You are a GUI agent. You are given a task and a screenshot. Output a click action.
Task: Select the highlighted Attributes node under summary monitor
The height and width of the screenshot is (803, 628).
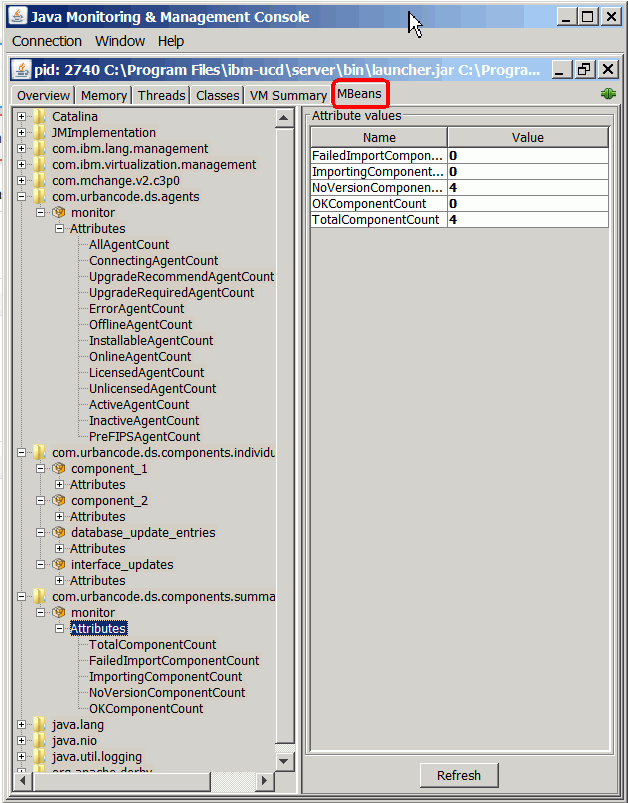(98, 628)
